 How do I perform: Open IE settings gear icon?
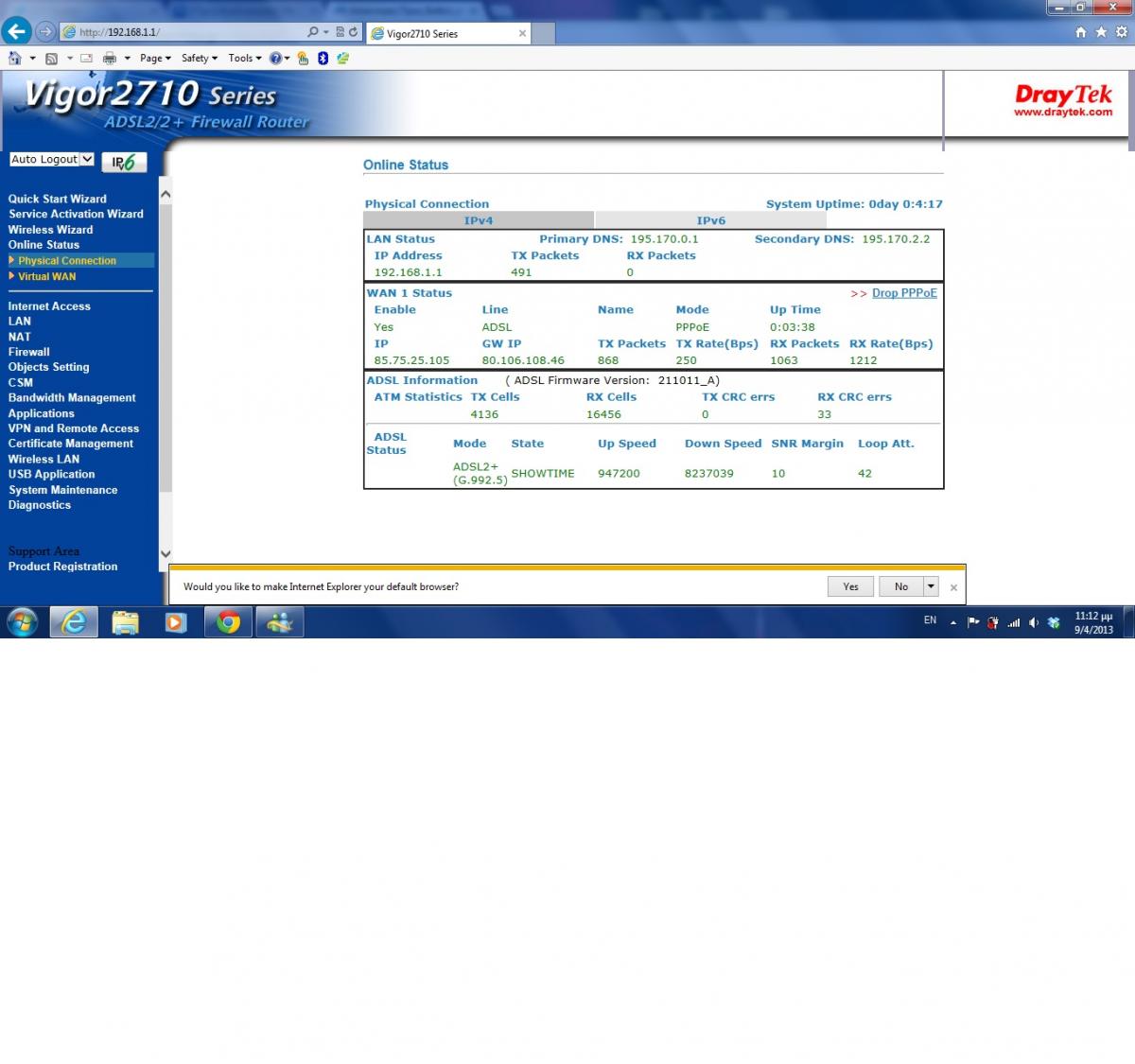[1122, 32]
